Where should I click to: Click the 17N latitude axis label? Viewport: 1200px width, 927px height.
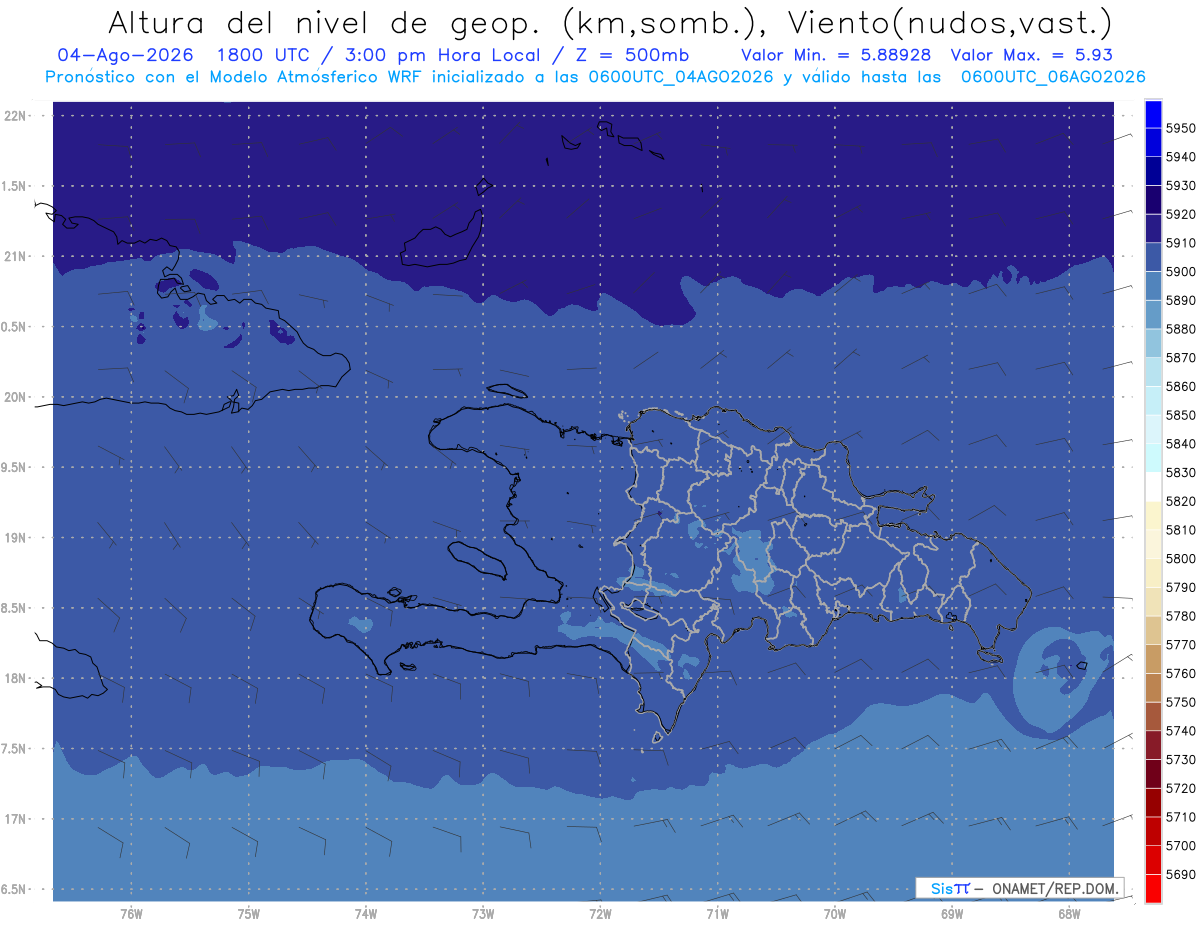(14, 819)
